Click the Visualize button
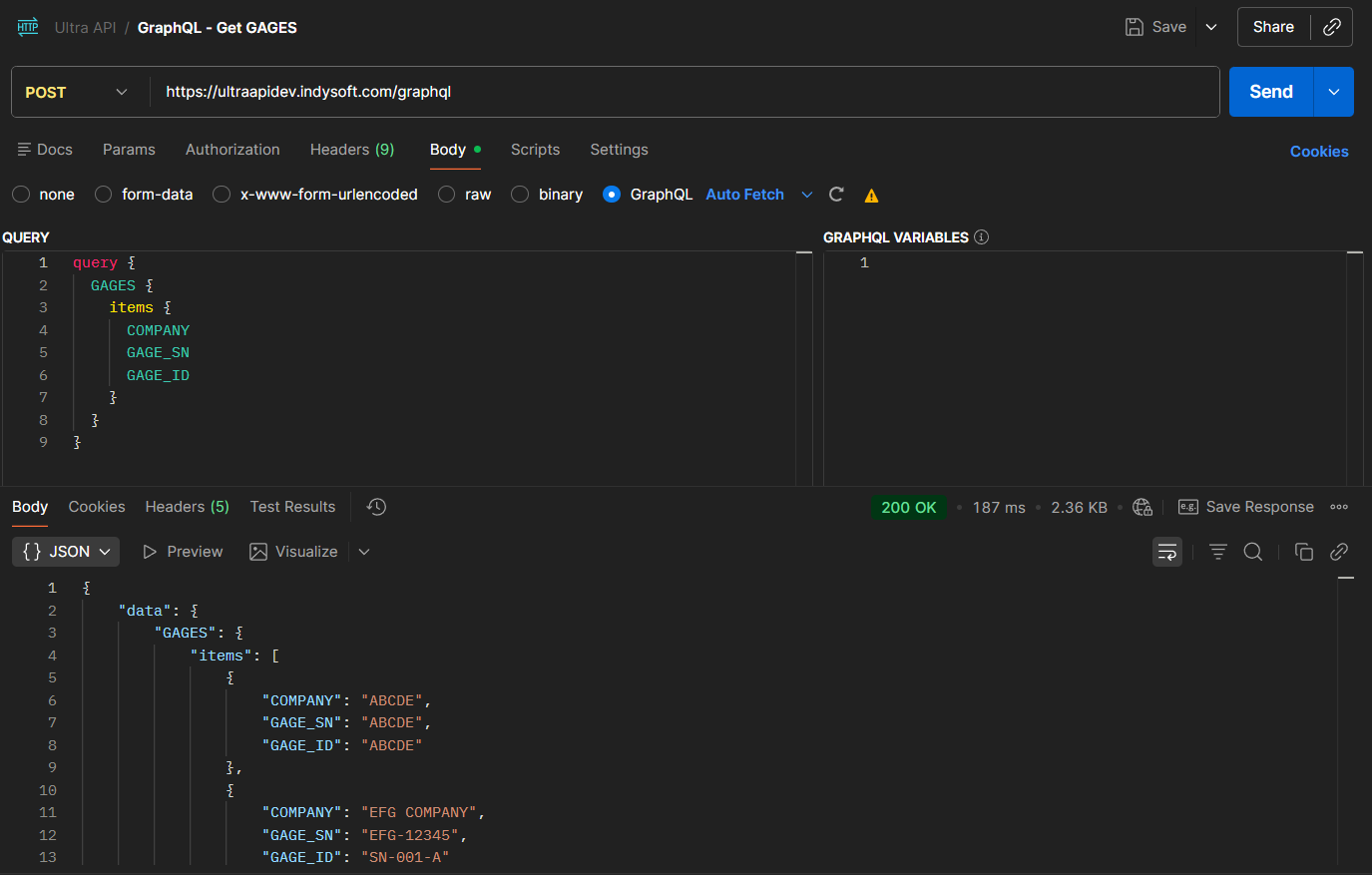This screenshot has width=1372, height=875. pyautogui.click(x=293, y=552)
